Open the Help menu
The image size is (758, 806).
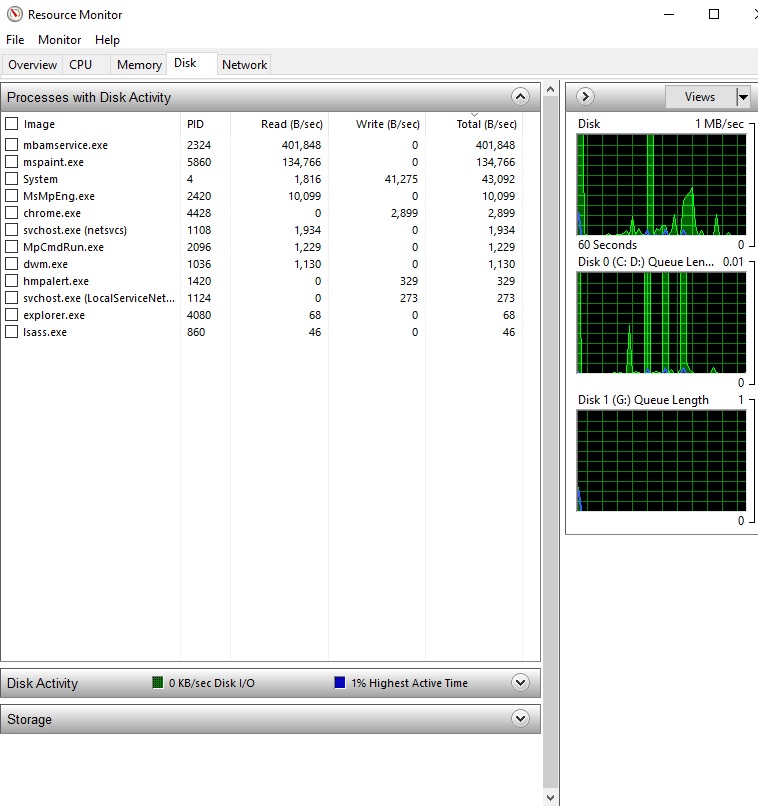coord(107,40)
